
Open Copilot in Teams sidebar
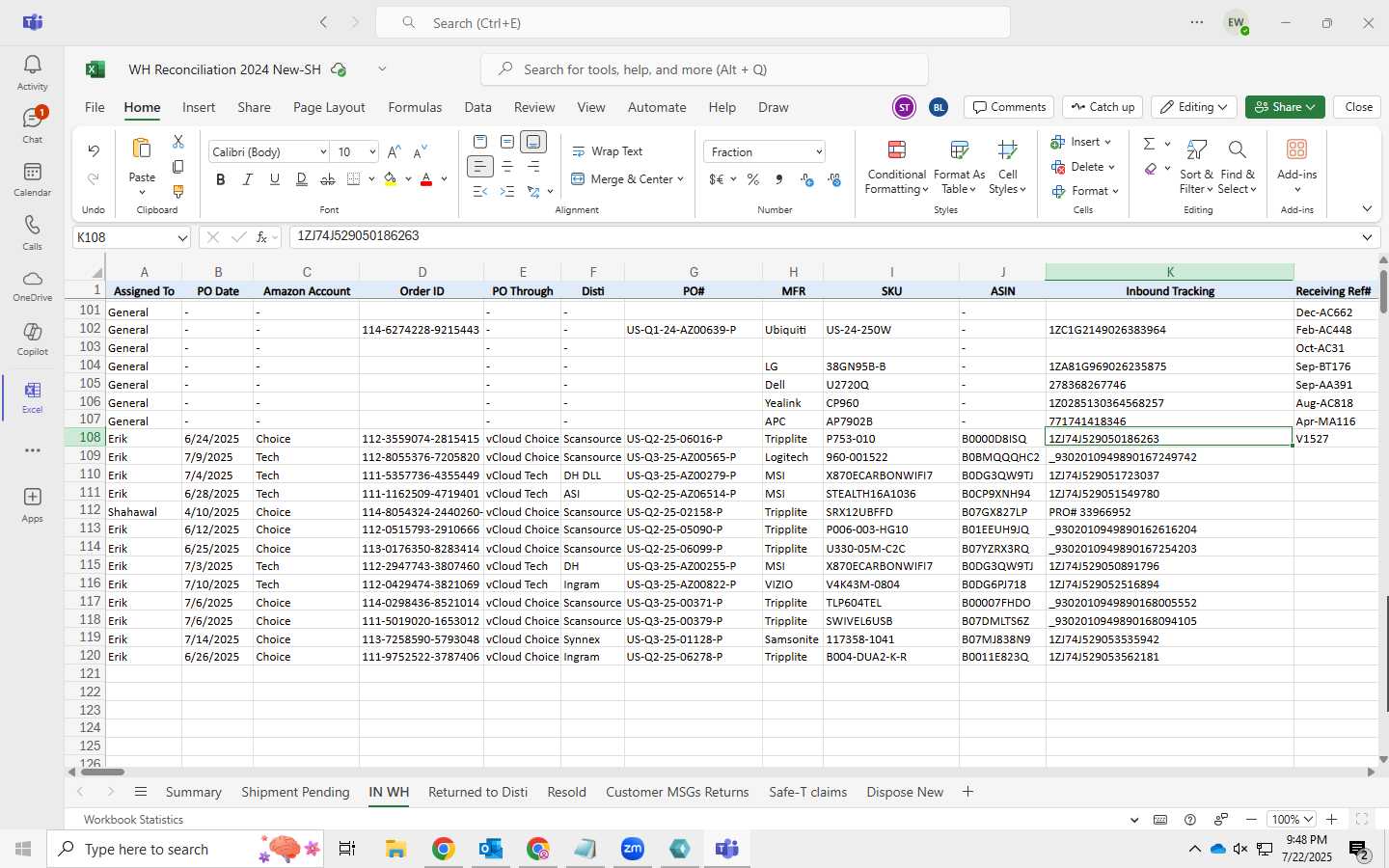pyautogui.click(x=32, y=339)
